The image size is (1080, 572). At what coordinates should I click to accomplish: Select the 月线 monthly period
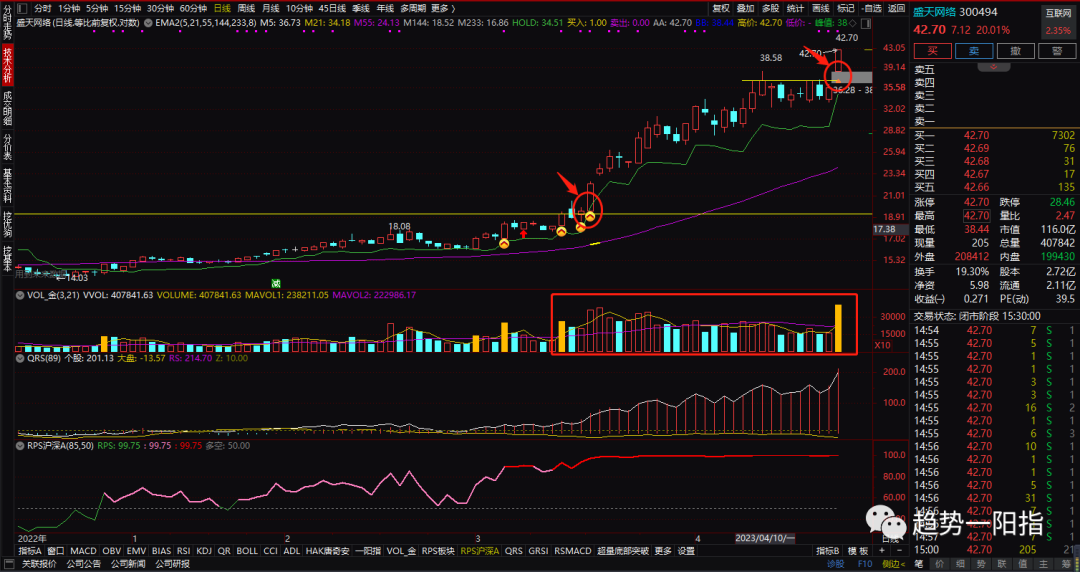click(270, 8)
